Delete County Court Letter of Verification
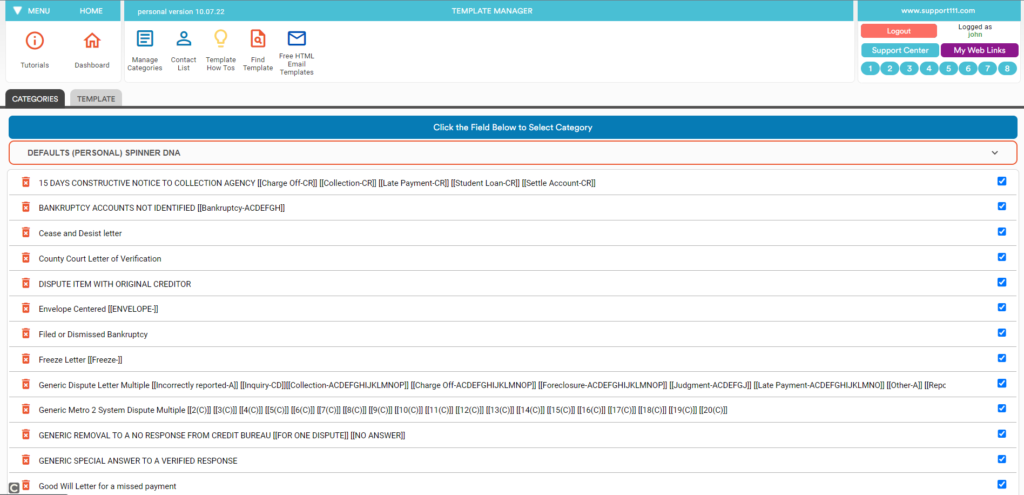The width and height of the screenshot is (1024, 495). click(x=26, y=258)
